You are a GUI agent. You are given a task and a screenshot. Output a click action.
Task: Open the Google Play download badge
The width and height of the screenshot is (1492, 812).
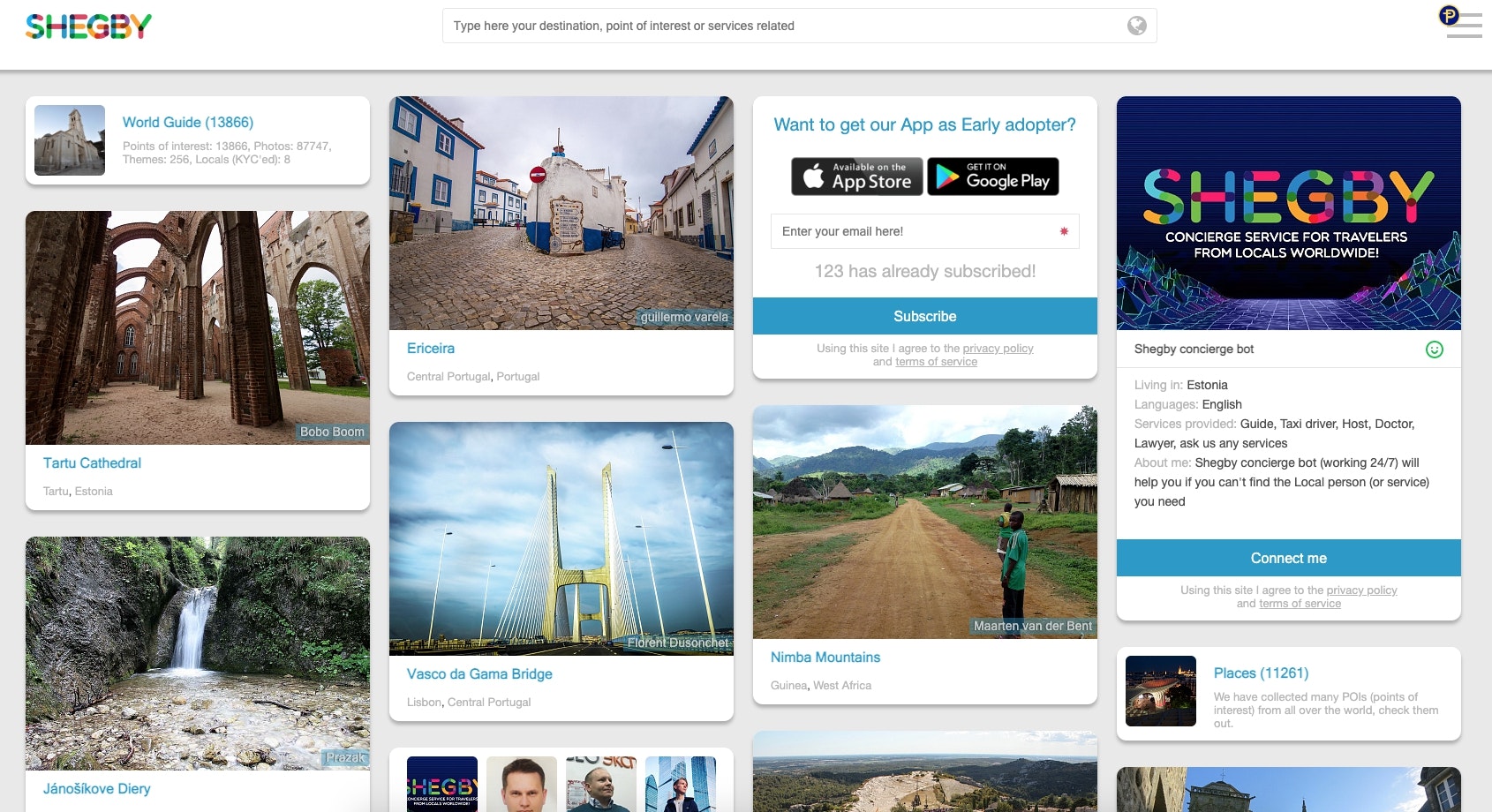coord(993,177)
